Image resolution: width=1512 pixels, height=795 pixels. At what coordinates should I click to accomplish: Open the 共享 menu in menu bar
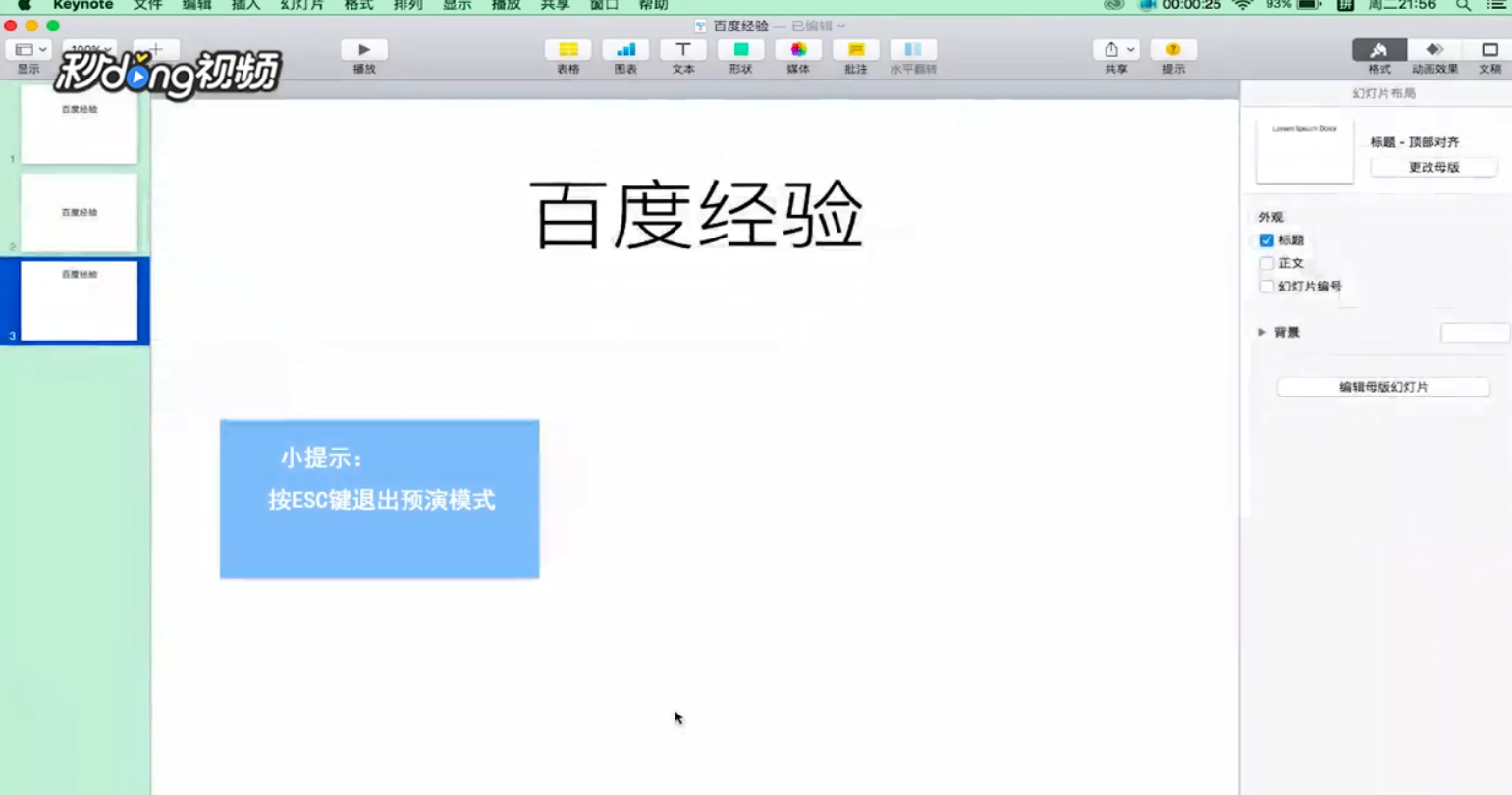(x=555, y=5)
